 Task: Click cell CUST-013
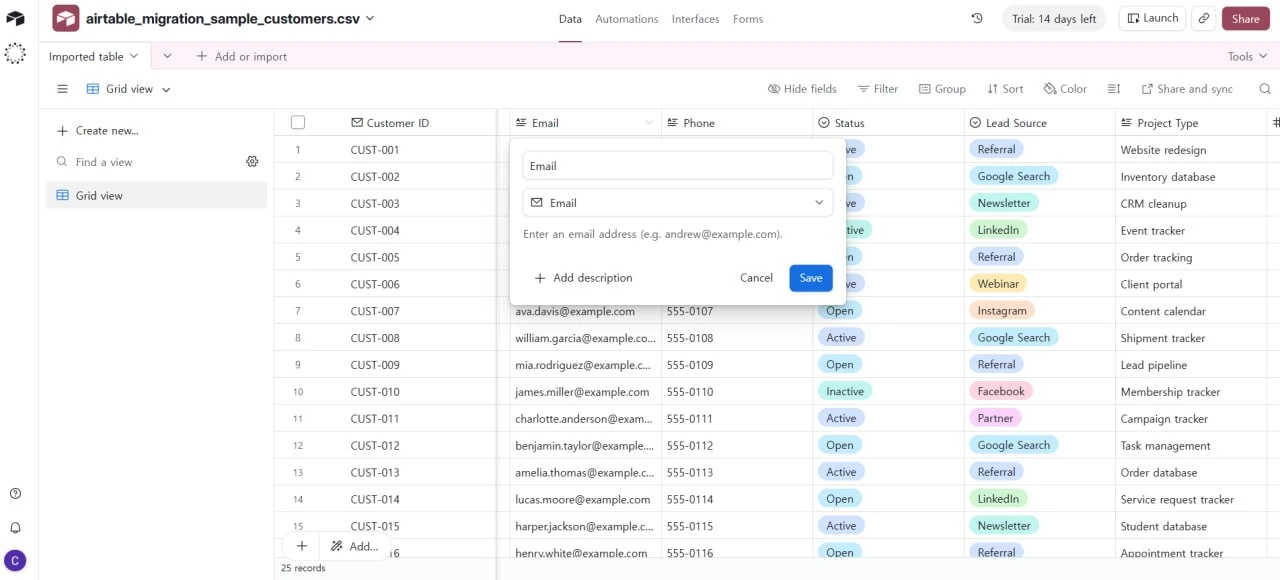375,473
